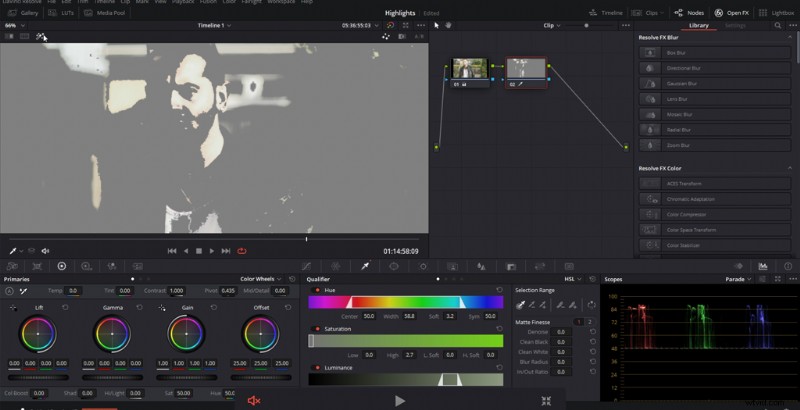Open the Color Wheels mode dropdown

[261, 279]
